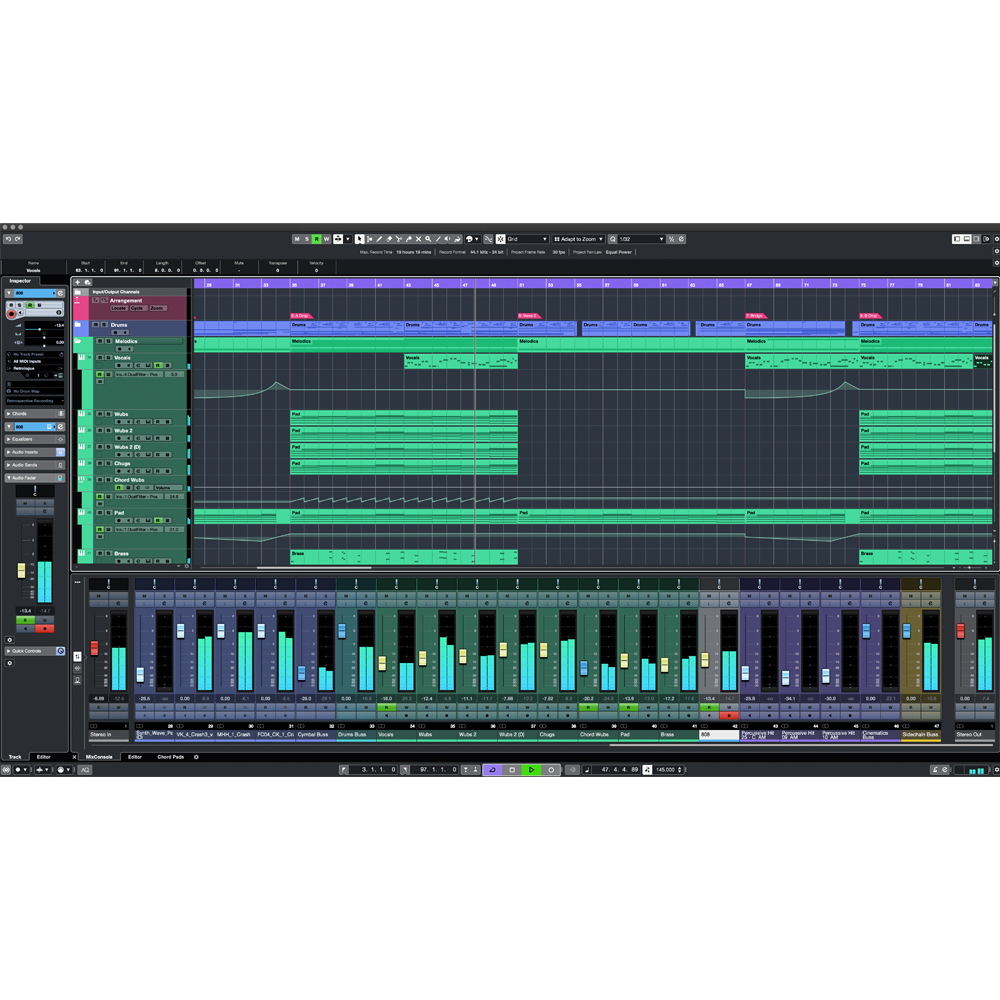Image resolution: width=1000 pixels, height=1000 pixels.
Task: Click the Arrangement Zoom button
Action: click(x=157, y=308)
